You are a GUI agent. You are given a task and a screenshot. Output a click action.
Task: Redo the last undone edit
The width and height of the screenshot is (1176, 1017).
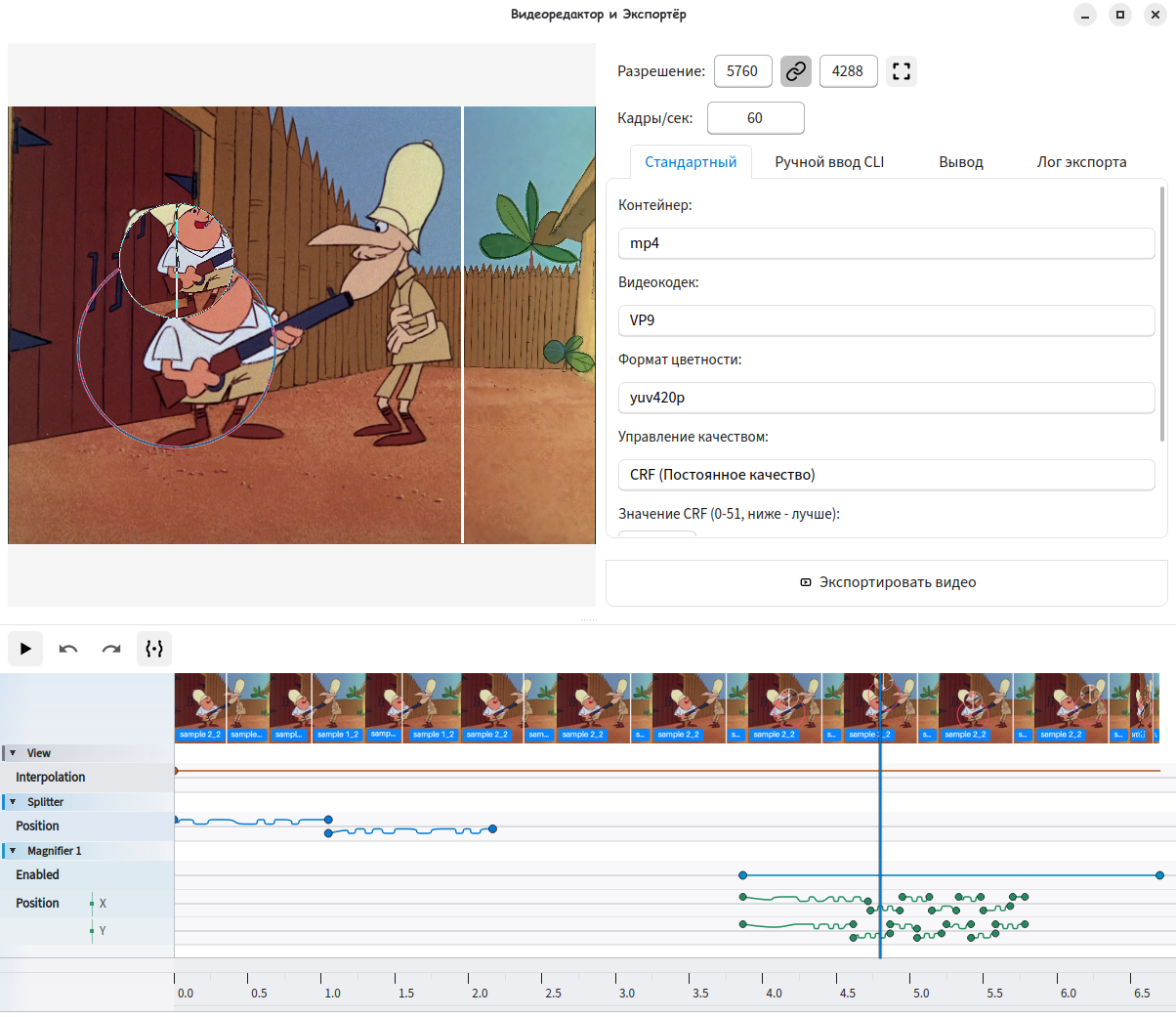pyautogui.click(x=111, y=649)
